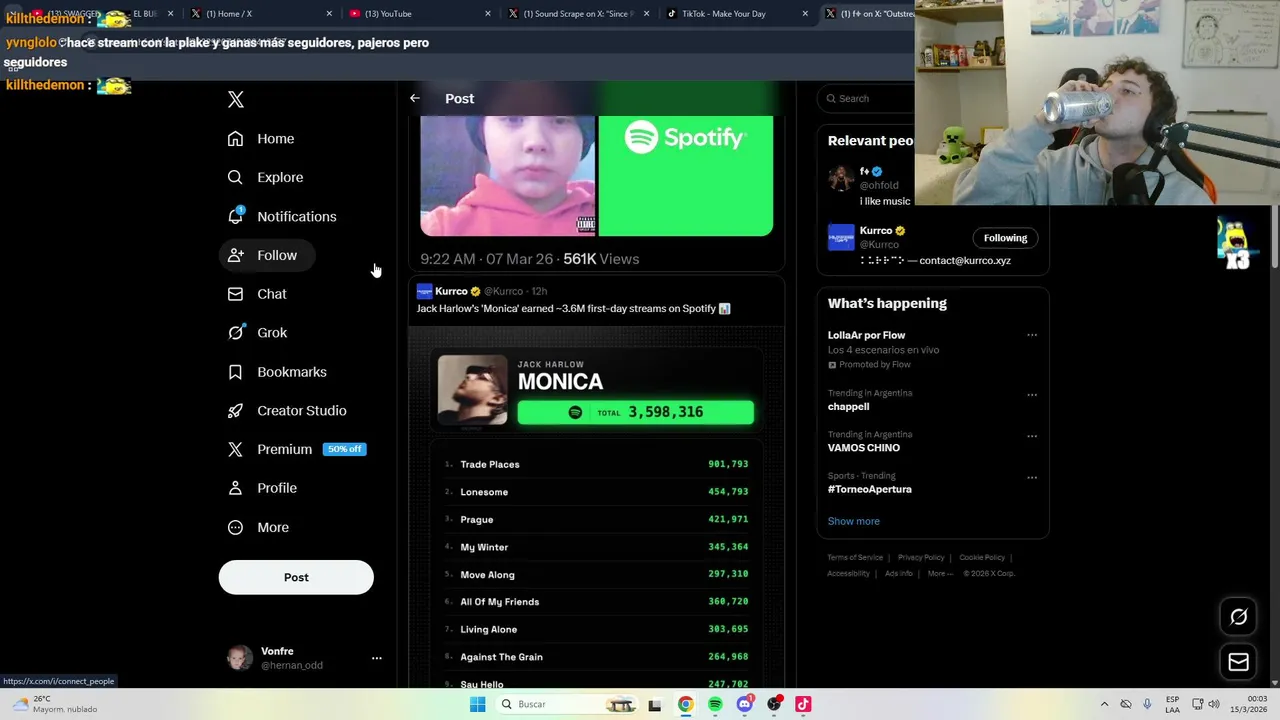Viewport: 1280px width, 720px height.
Task: Open Chat from the sidebar
Action: pos(257,294)
